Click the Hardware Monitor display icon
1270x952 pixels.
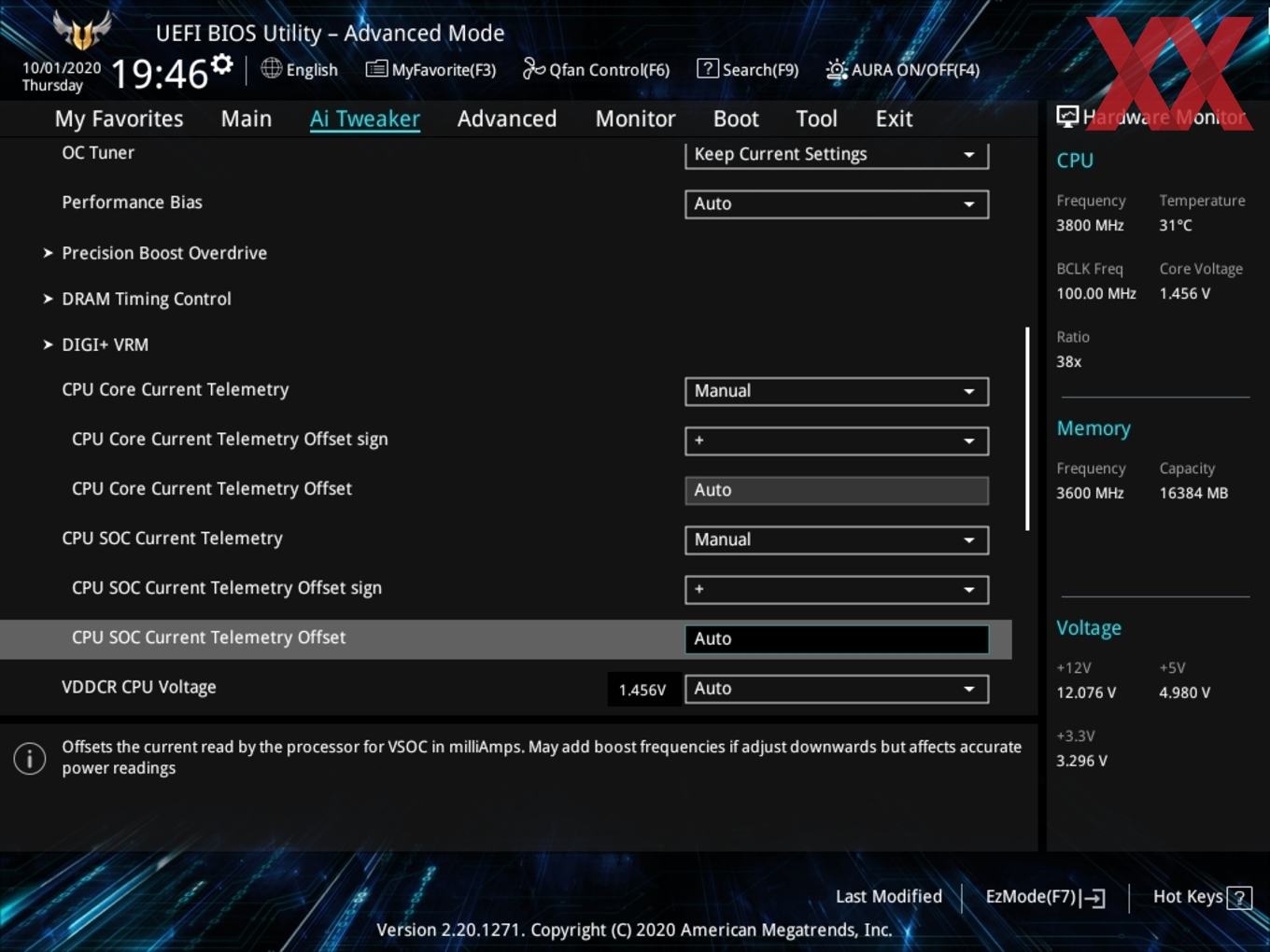[x=1067, y=116]
